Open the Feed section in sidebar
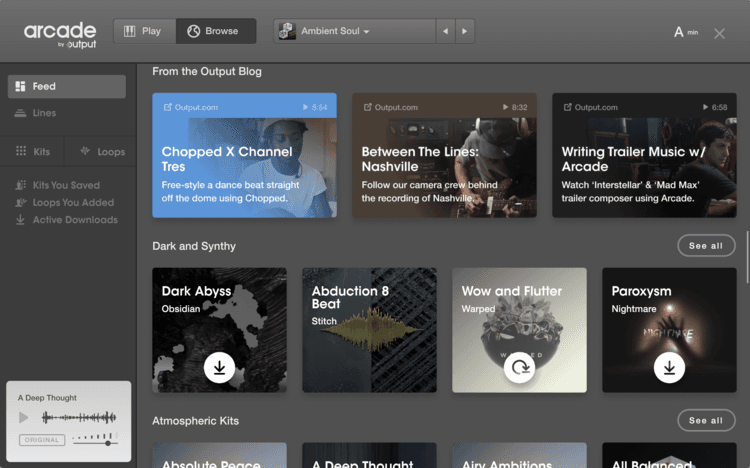 coord(67,87)
